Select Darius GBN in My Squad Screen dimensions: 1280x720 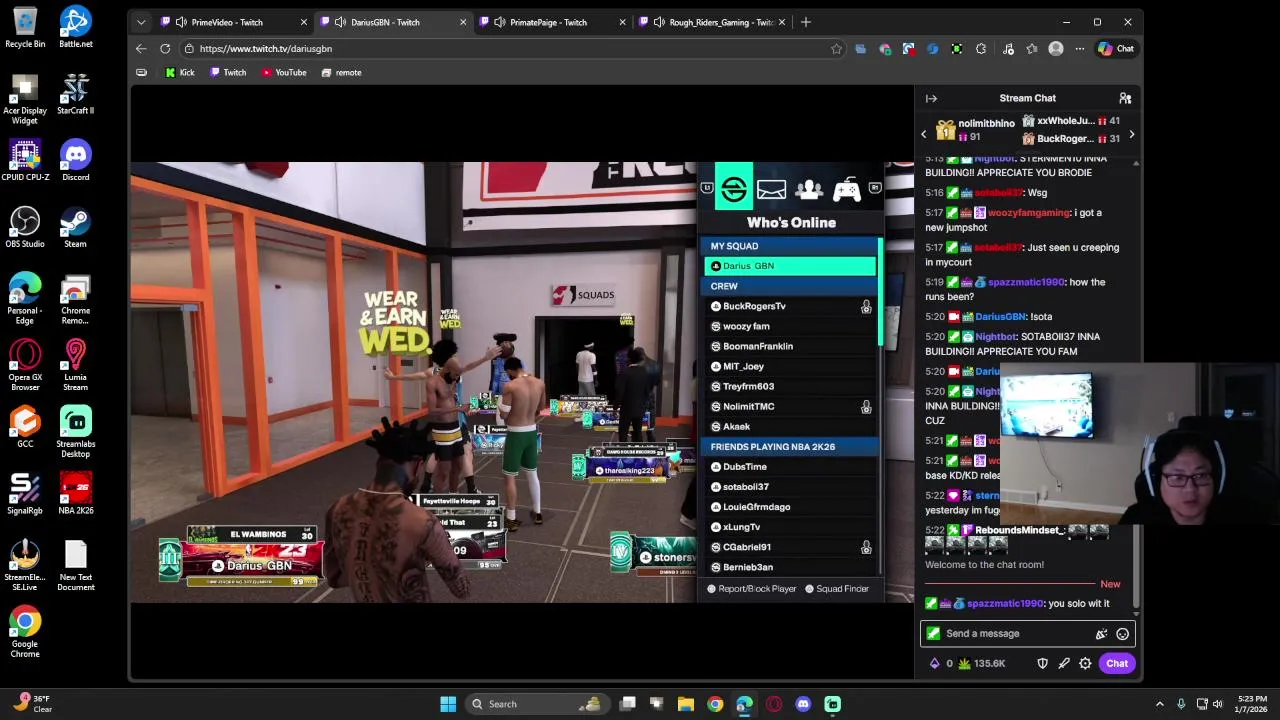(790, 266)
